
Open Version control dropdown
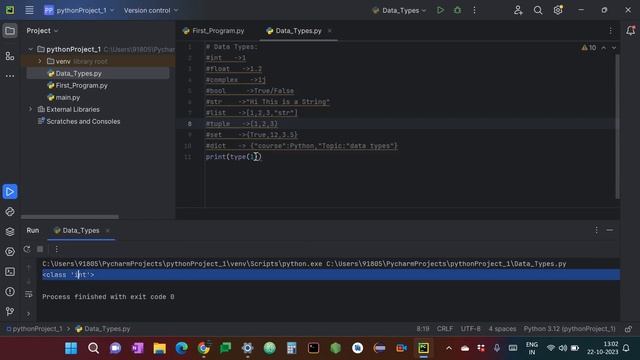click(151, 10)
